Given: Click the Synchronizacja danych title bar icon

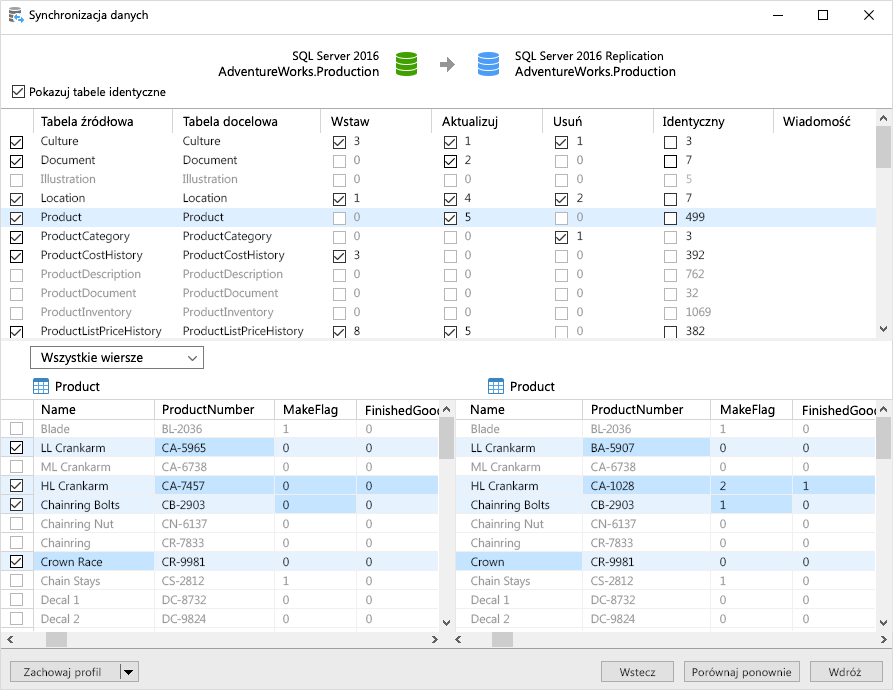Looking at the screenshot, I should [x=16, y=15].
